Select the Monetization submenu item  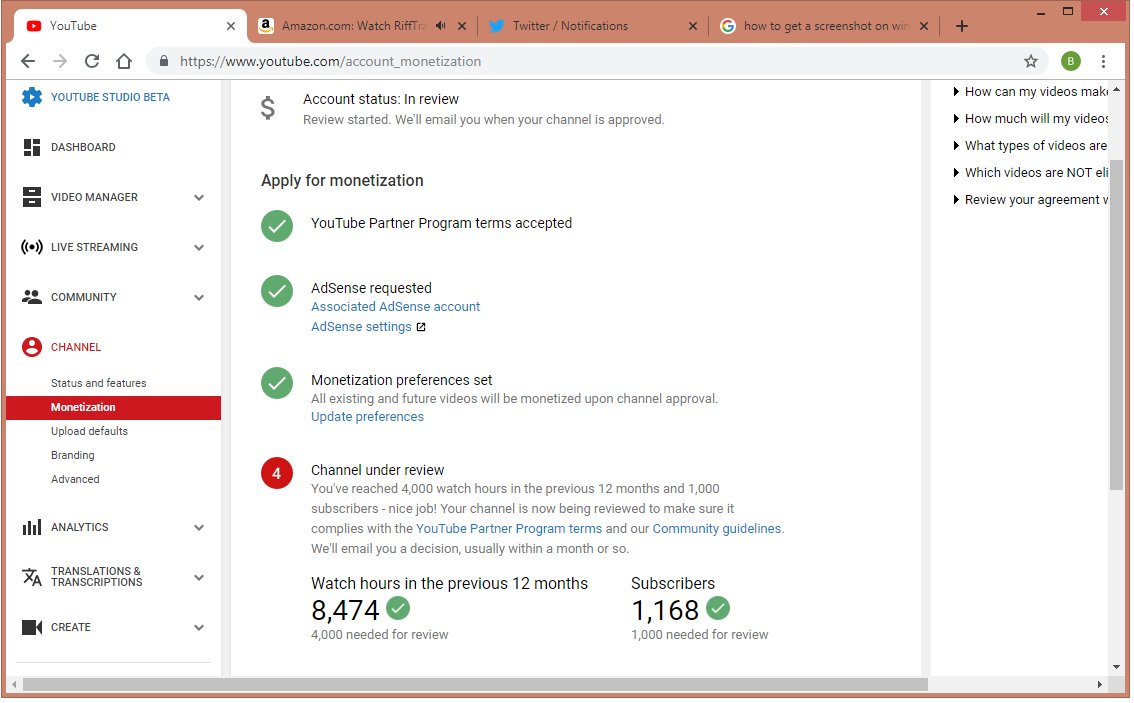114,409
